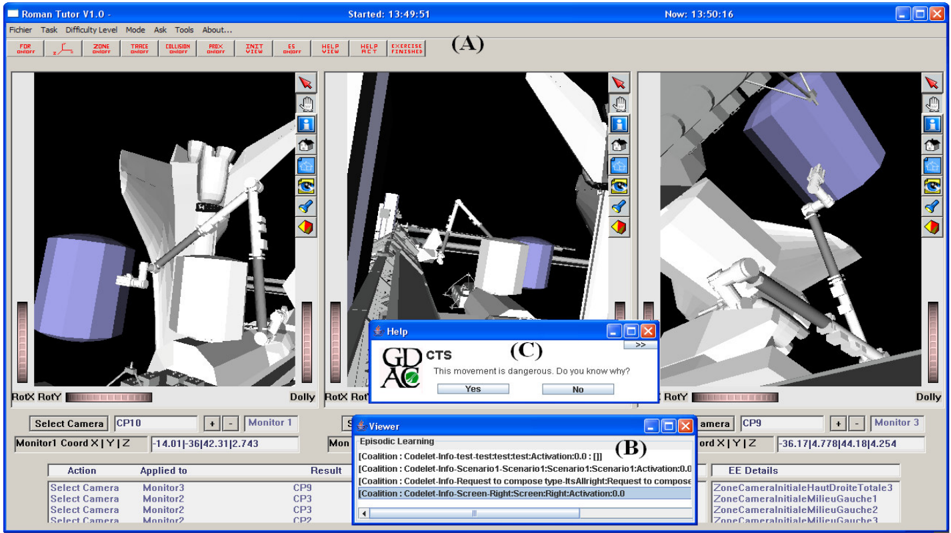This screenshot has height=533, width=951.
Task: Click the colored cube icon in Monitor 1
Action: (306, 227)
